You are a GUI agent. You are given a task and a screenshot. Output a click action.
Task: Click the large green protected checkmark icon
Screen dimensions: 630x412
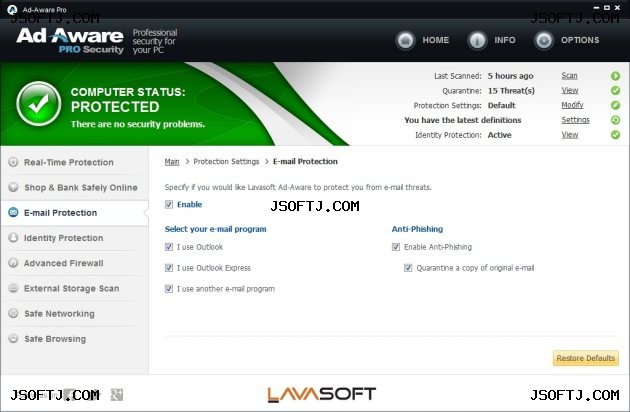(x=39, y=104)
